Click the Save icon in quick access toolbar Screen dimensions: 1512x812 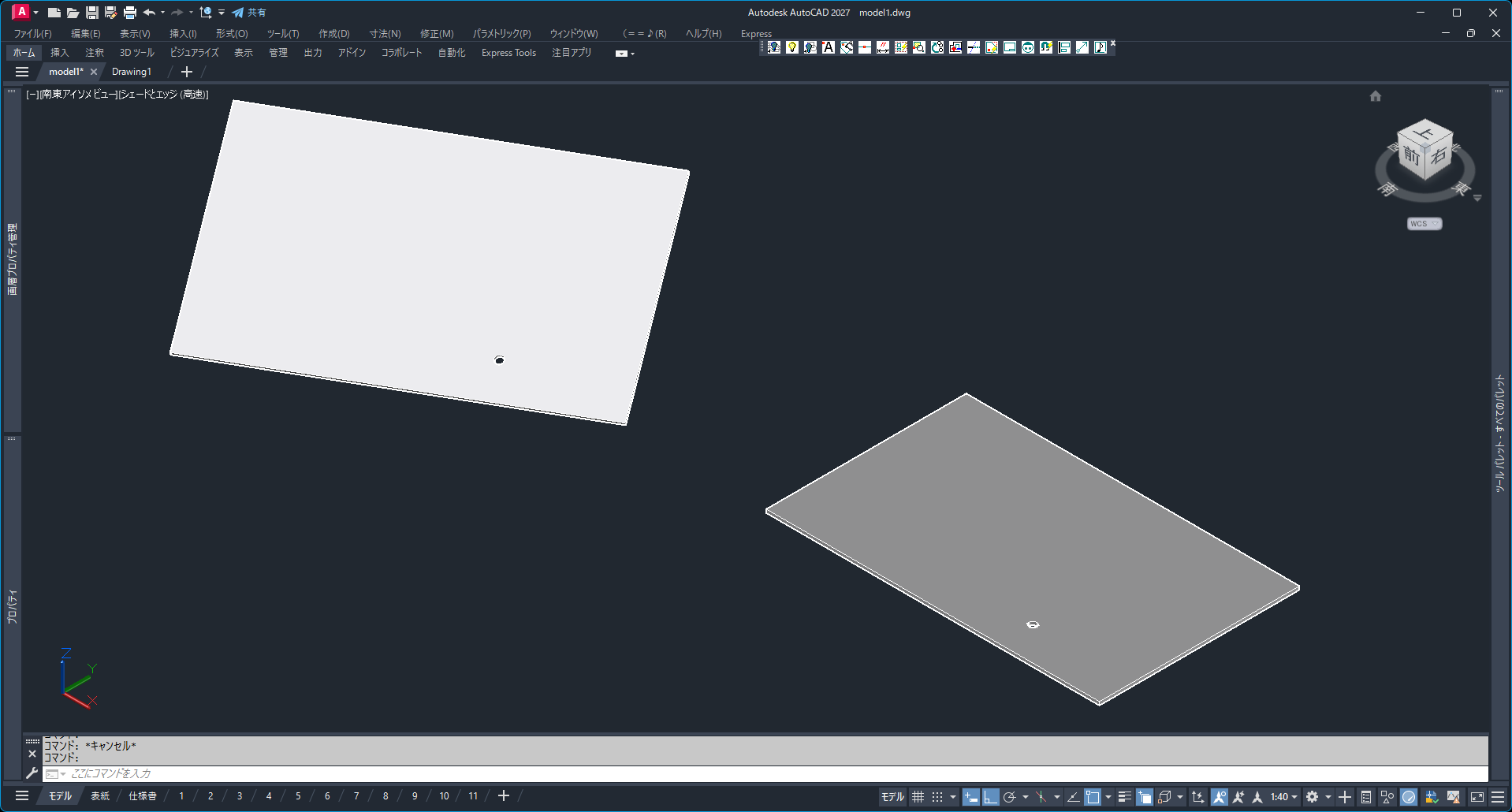point(92,13)
